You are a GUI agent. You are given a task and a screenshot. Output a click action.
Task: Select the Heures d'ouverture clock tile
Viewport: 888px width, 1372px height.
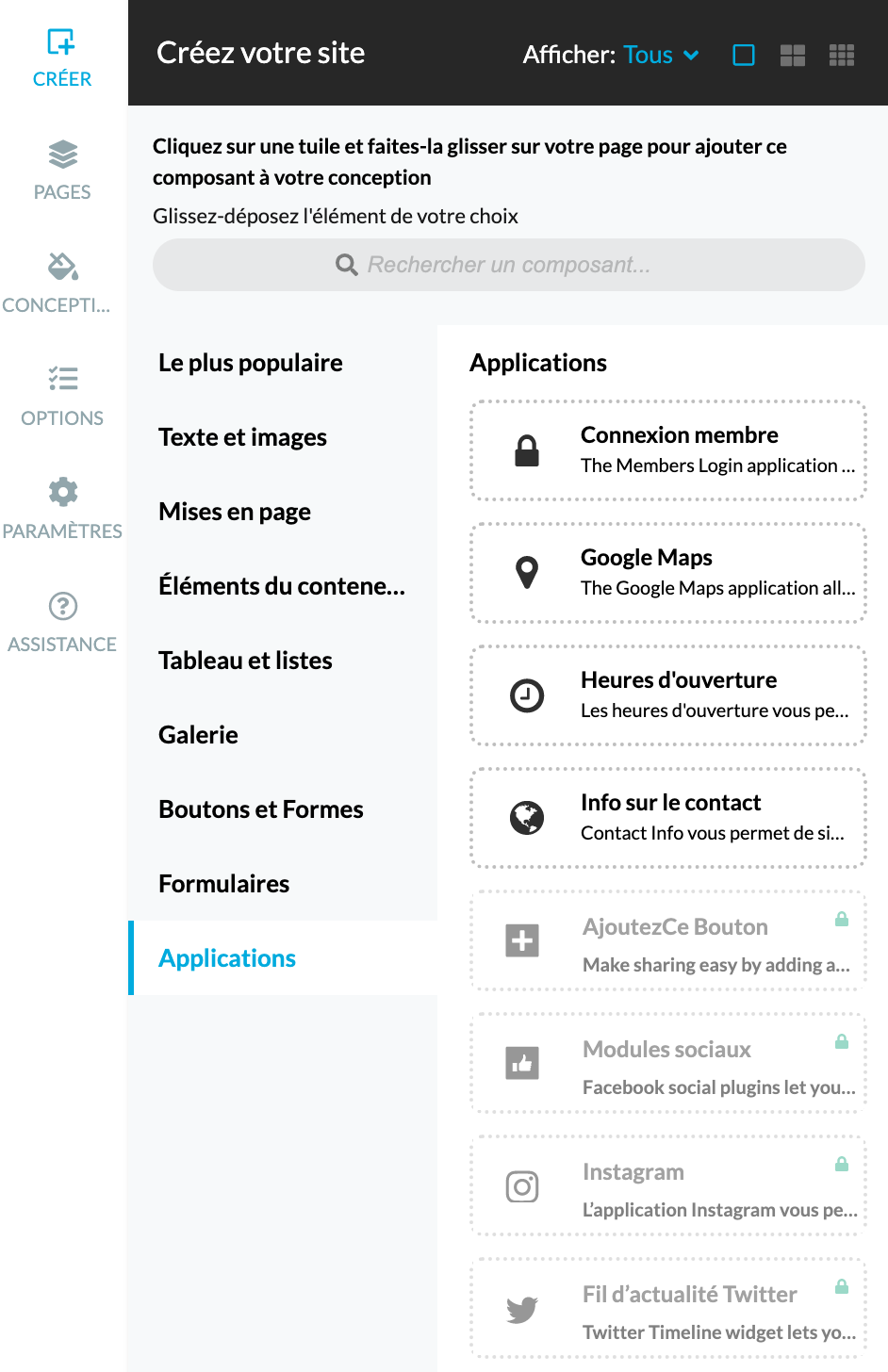[x=668, y=695]
